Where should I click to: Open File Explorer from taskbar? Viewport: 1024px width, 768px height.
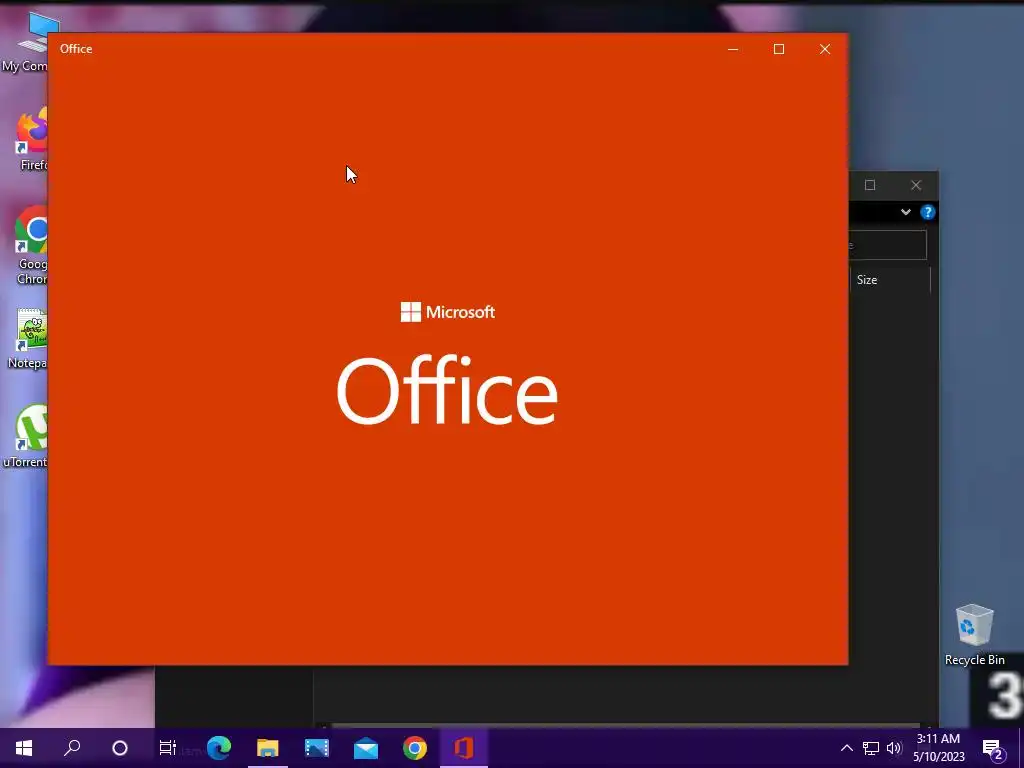click(x=268, y=748)
